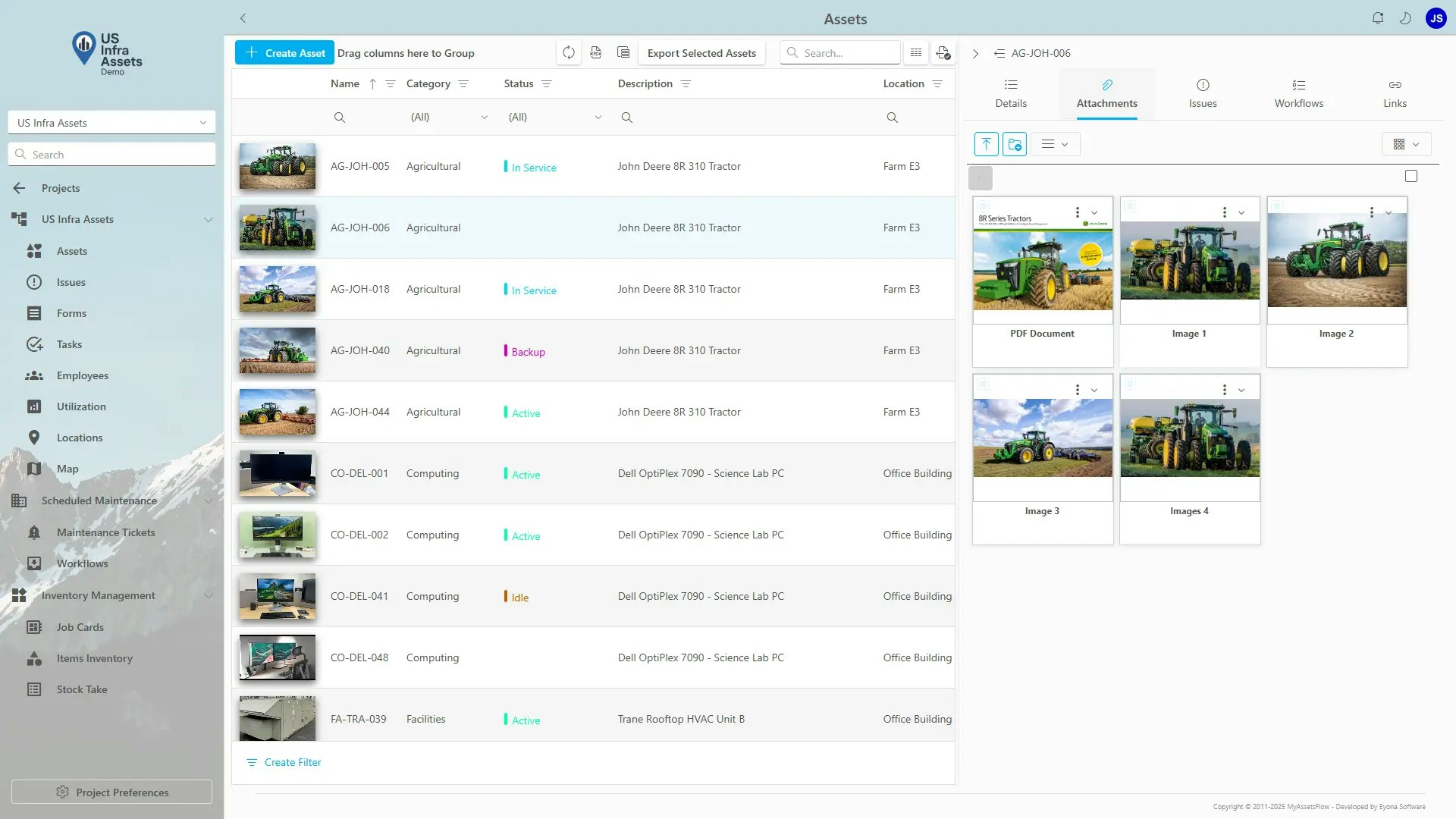The image size is (1456, 819).
Task: Open Employees in the sidebar
Action: [82, 375]
